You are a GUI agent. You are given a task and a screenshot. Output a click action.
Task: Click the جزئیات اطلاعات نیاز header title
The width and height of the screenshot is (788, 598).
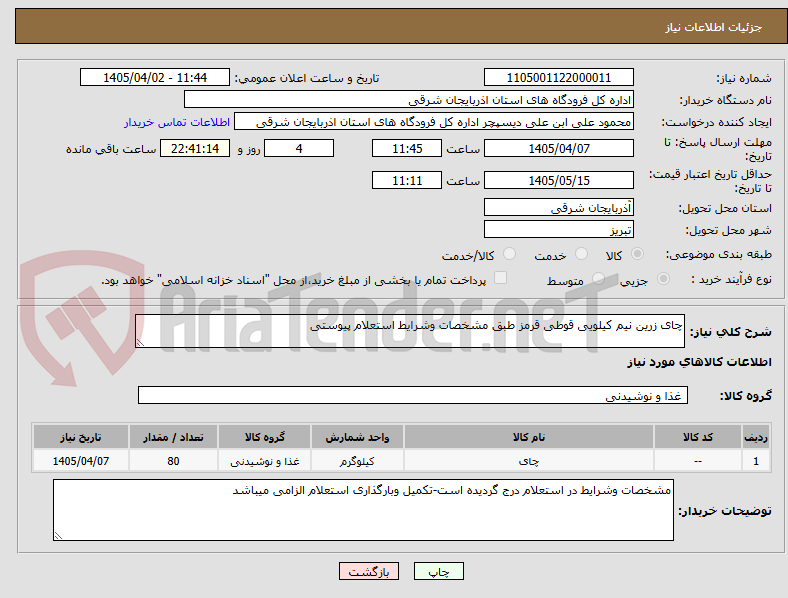tap(714, 27)
